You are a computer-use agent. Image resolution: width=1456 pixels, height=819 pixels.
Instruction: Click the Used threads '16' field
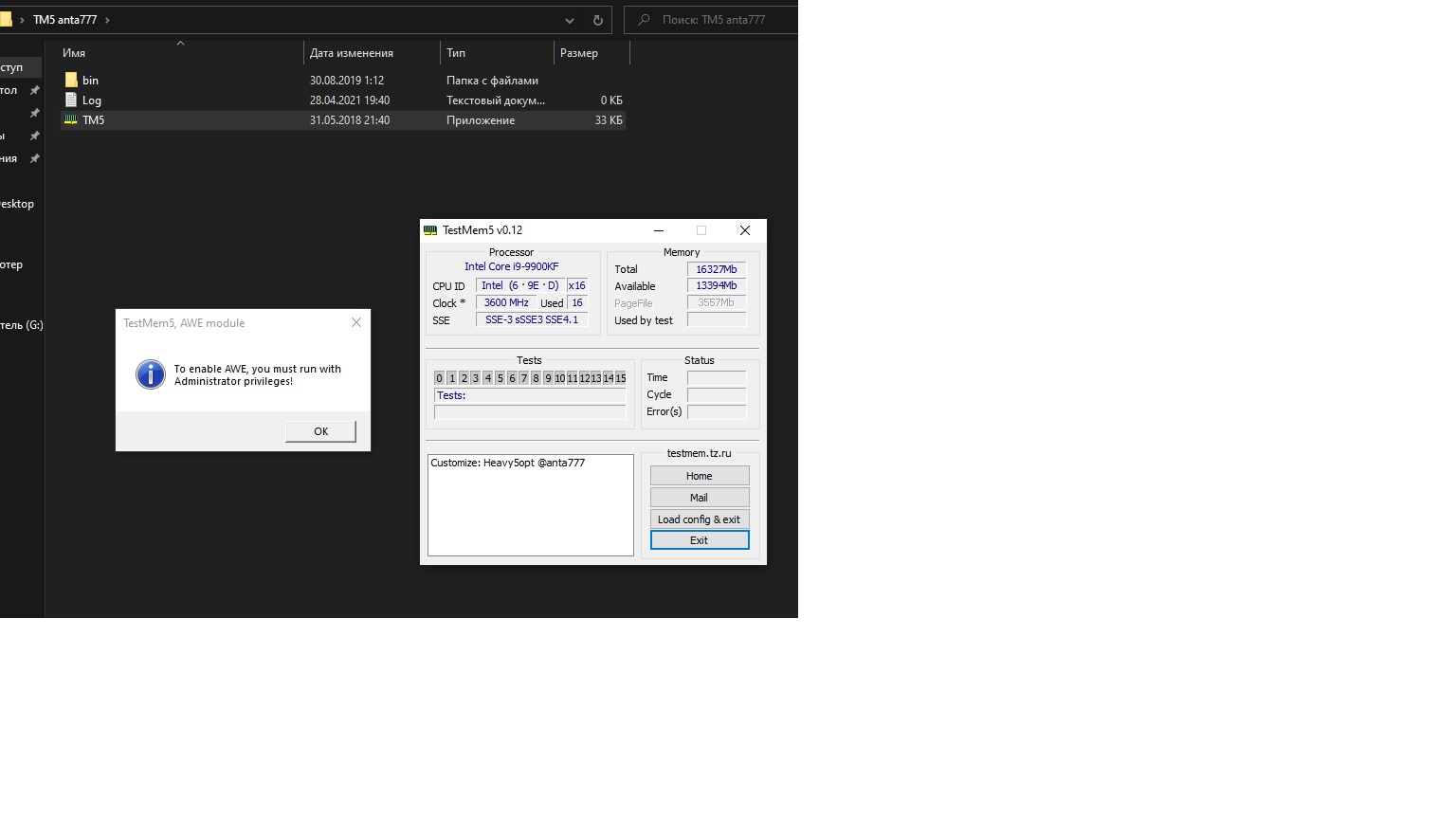(577, 303)
